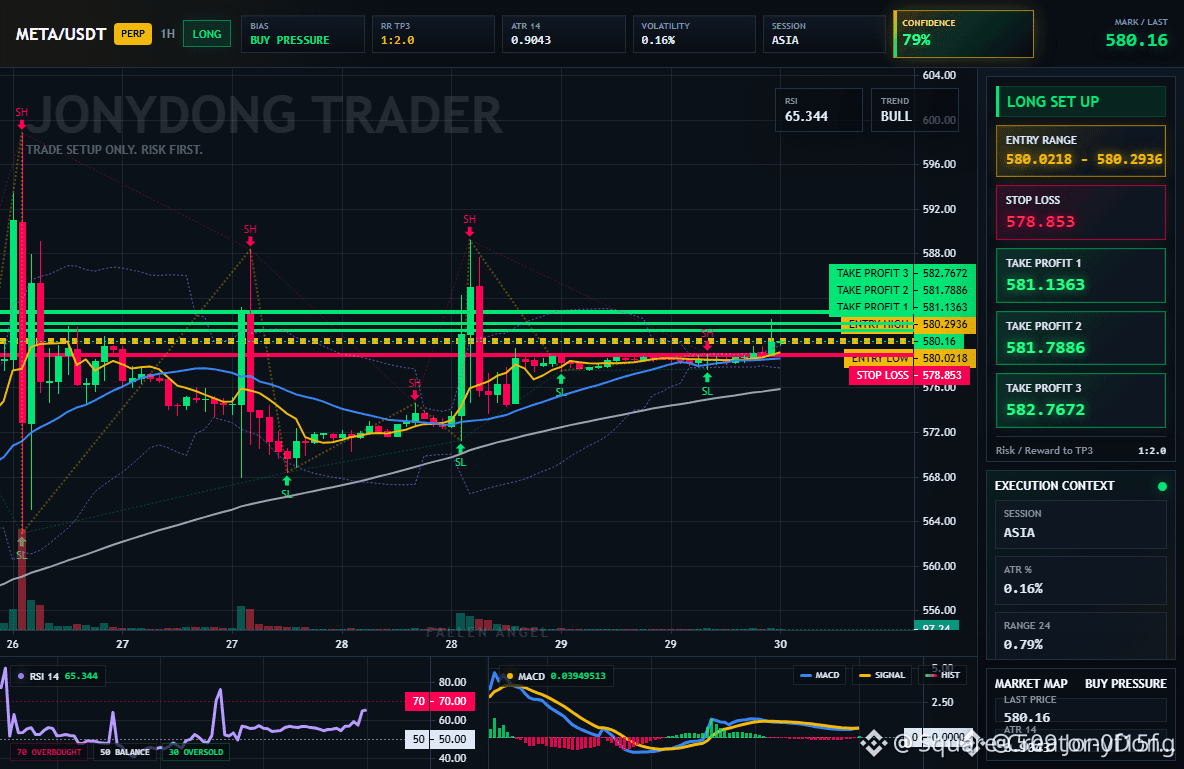Click the MARKET MAP heading

[x=1031, y=684]
